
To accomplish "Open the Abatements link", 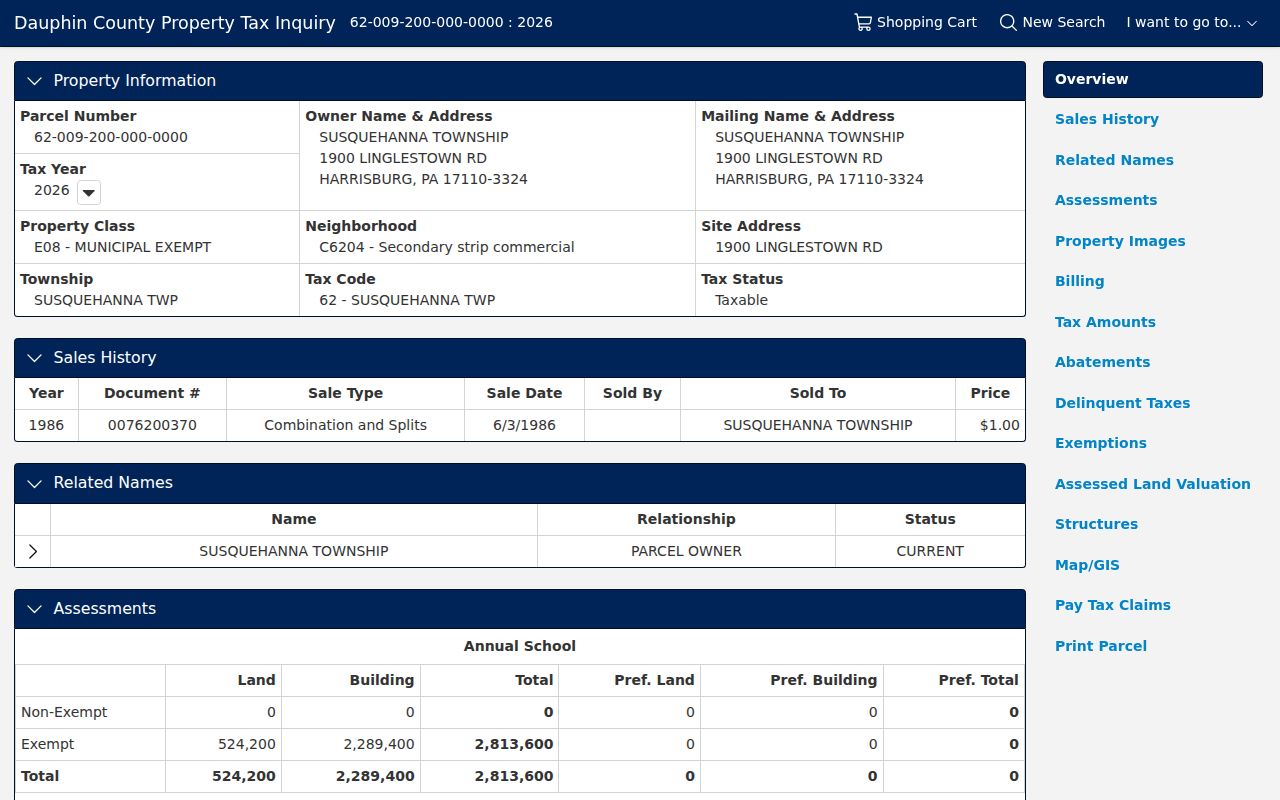I will coord(1102,362).
